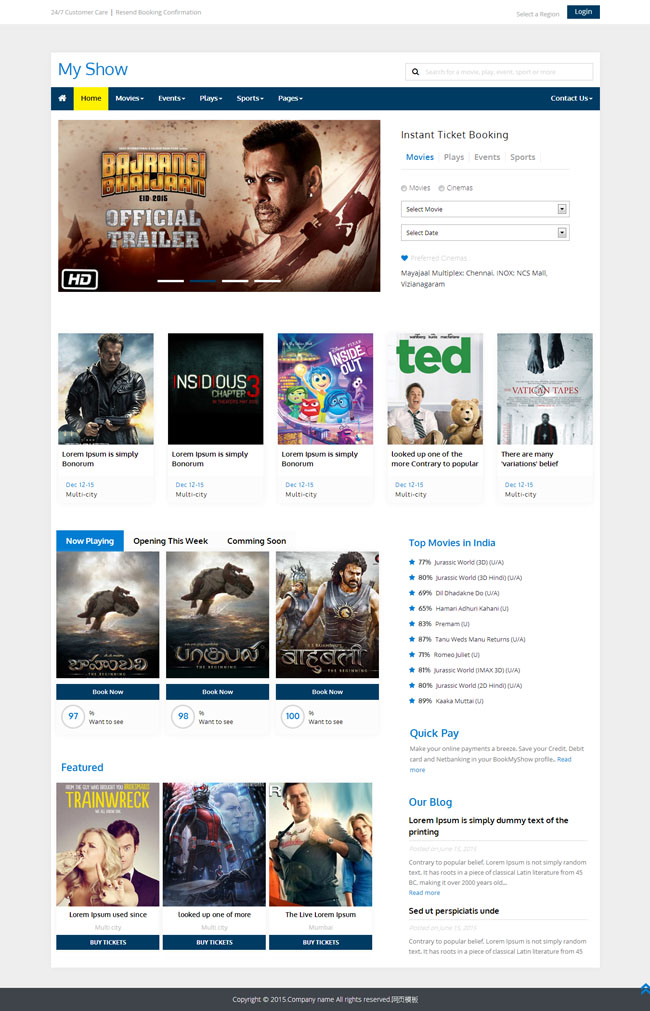Select the Movies radio button

[x=404, y=188]
